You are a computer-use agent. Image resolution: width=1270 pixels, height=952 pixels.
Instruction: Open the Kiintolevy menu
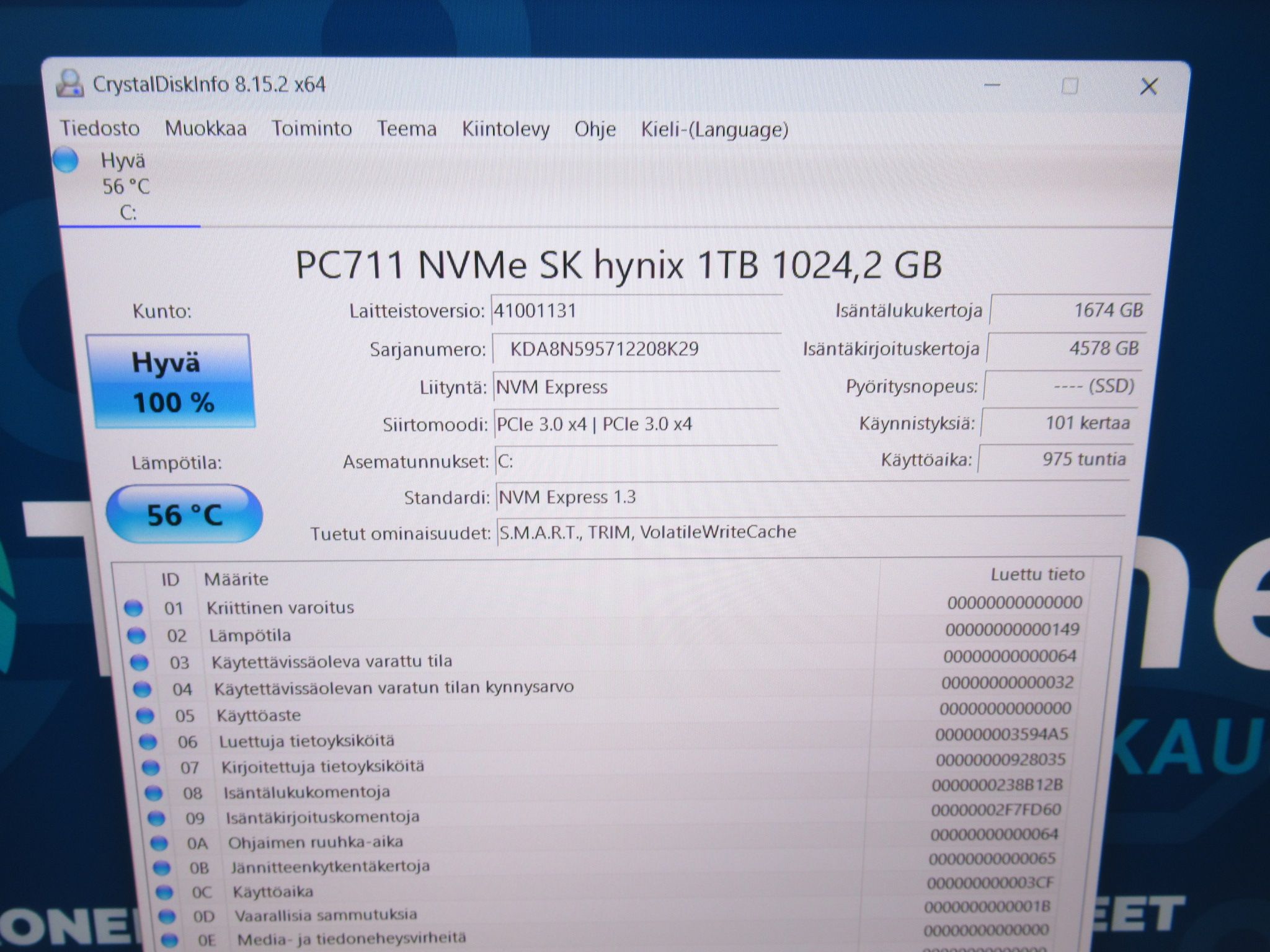(x=505, y=129)
